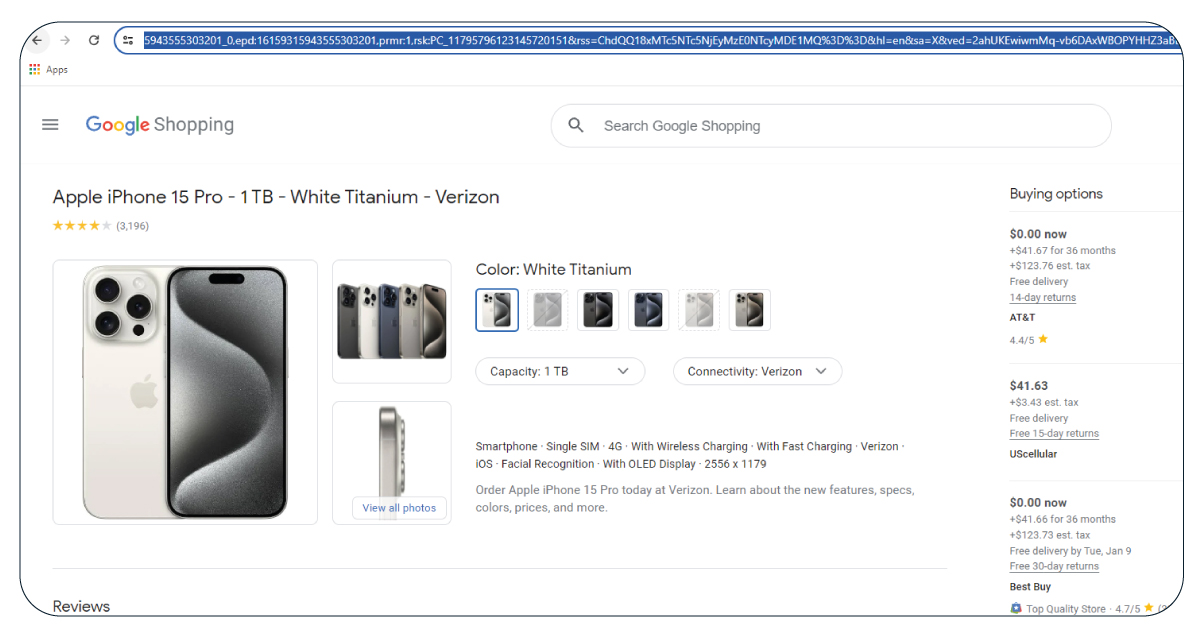Reload the page with refresh icon
Viewport: 1203px width, 637px height.
tap(94, 40)
